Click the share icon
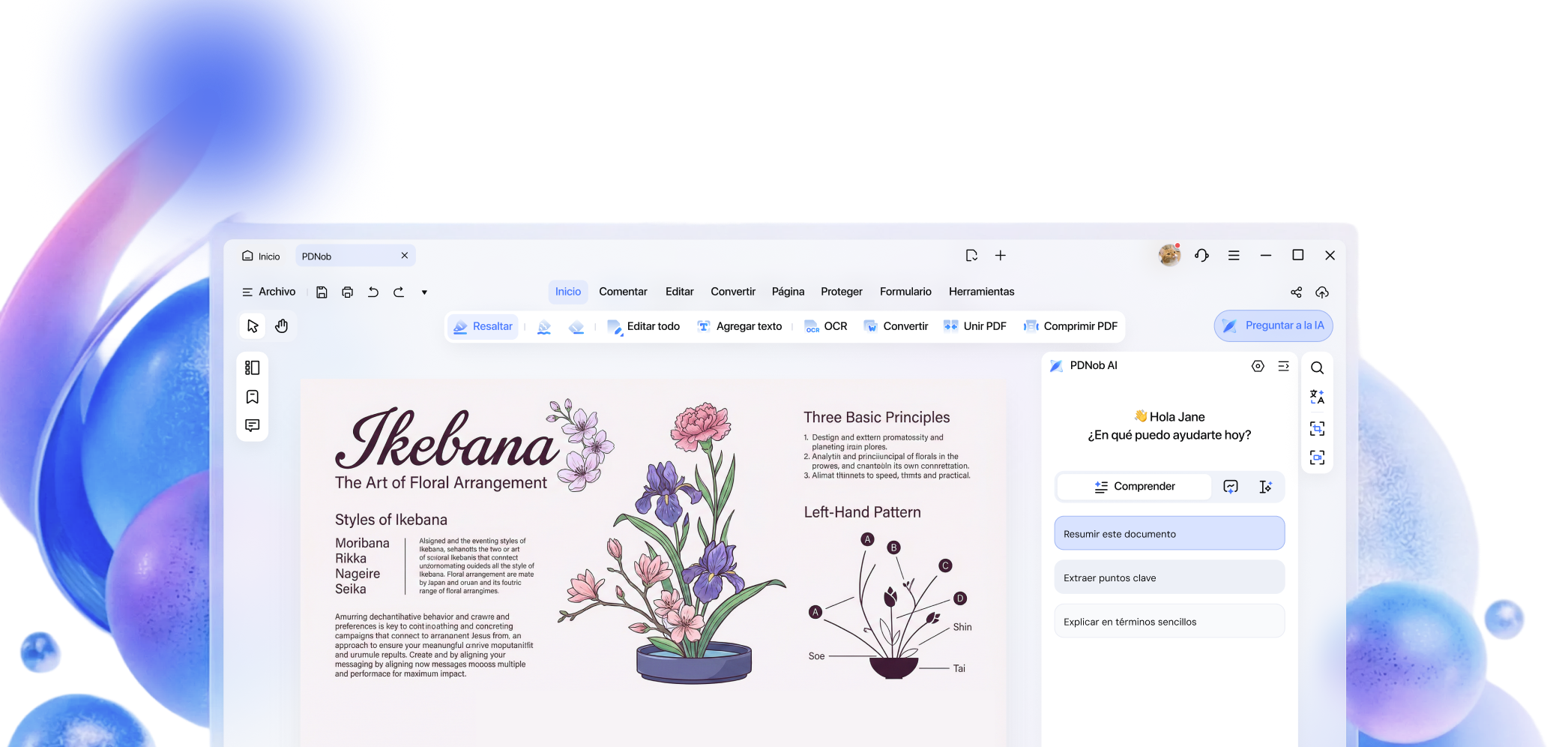1568x747 pixels. tap(1296, 292)
